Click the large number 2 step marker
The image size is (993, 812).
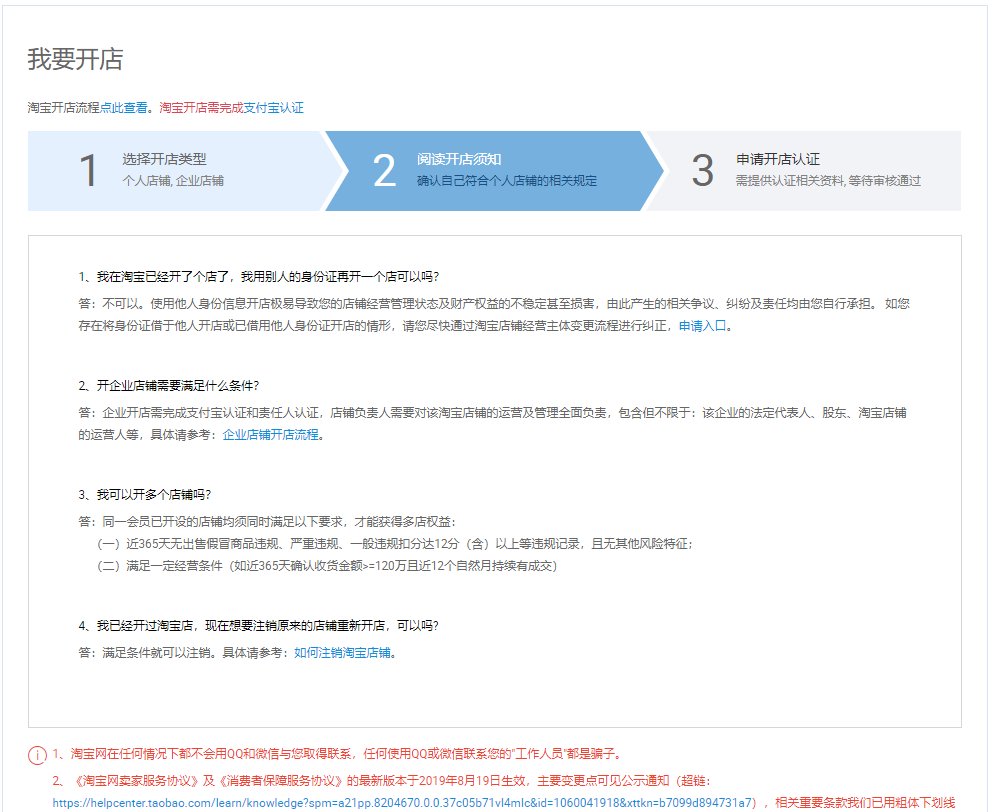click(384, 171)
